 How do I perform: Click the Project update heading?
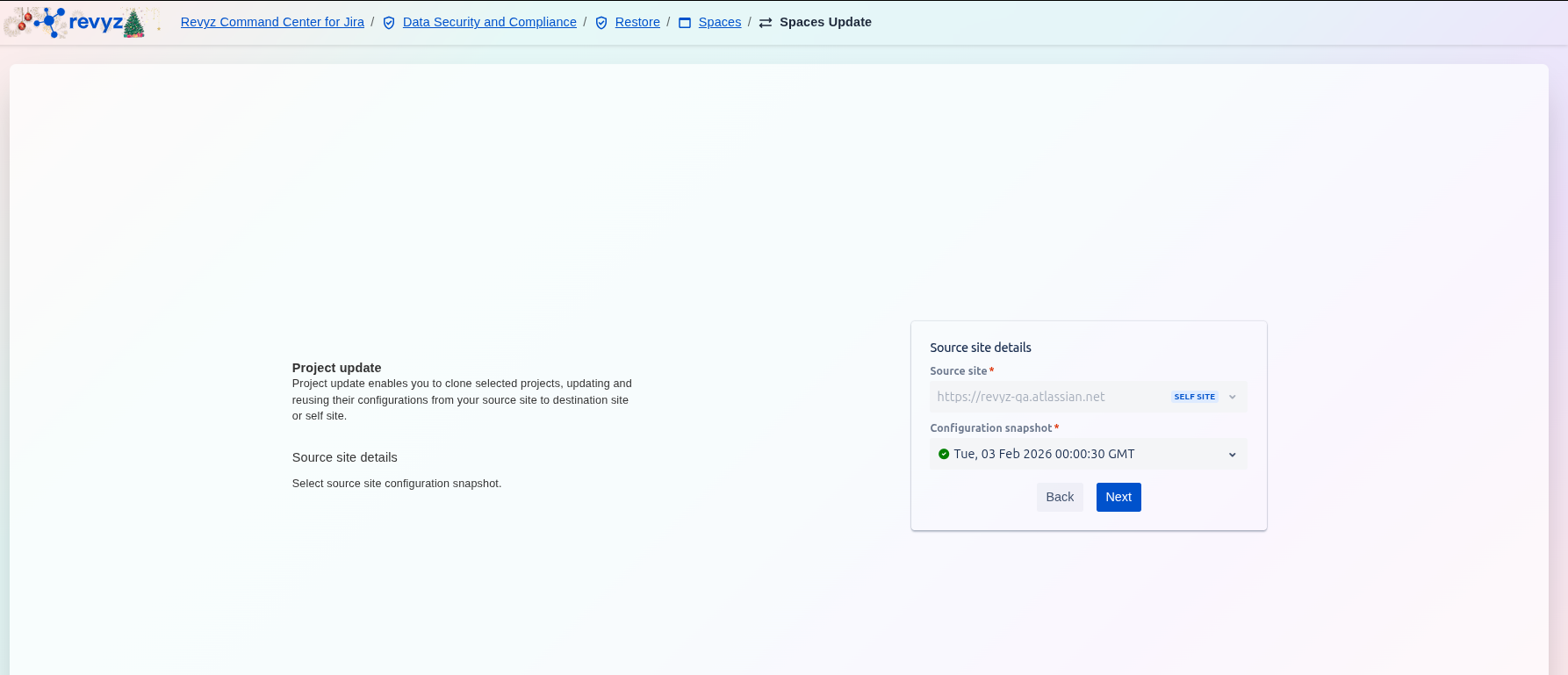pos(336,368)
